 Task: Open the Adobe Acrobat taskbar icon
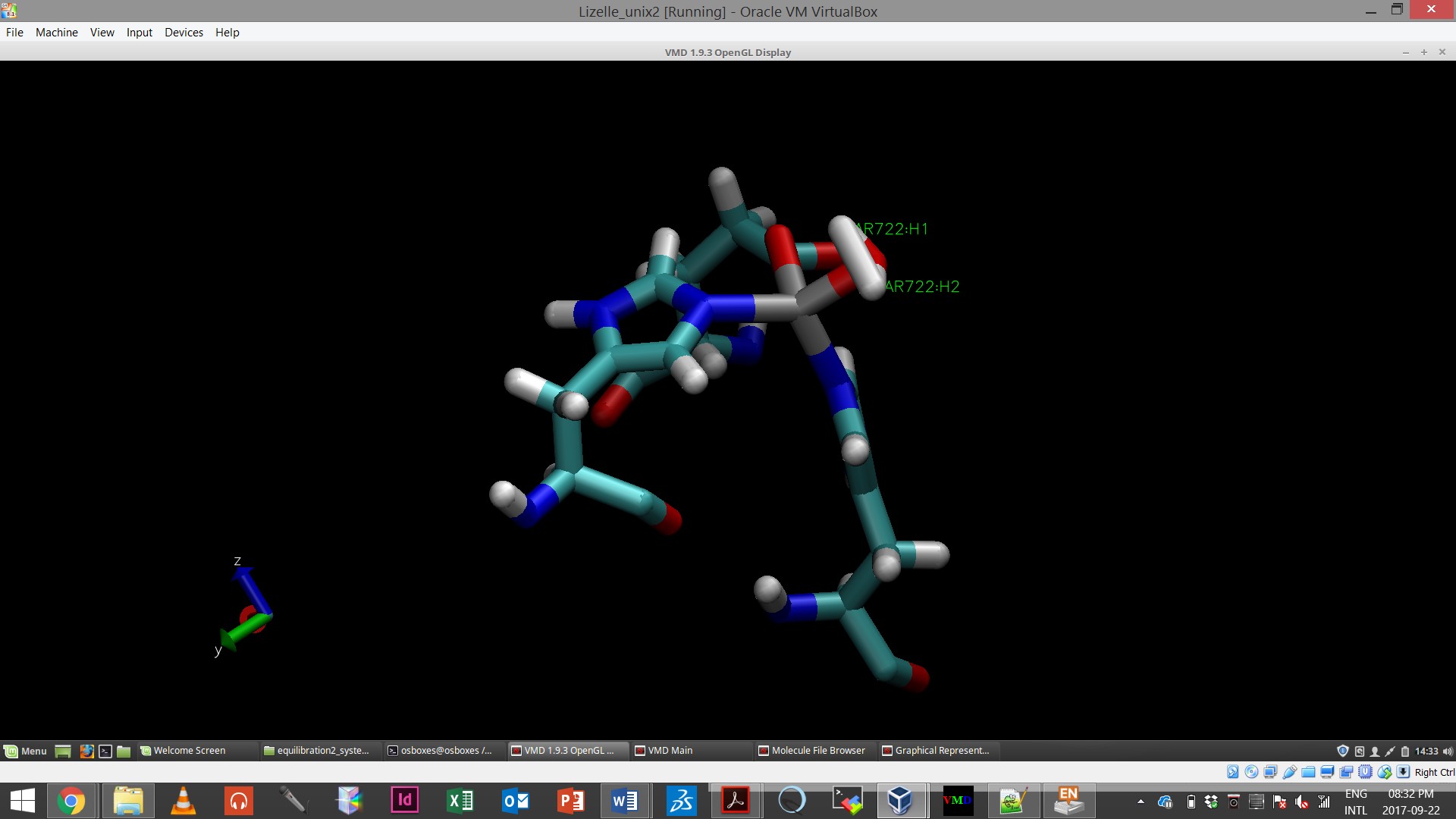tap(735, 801)
